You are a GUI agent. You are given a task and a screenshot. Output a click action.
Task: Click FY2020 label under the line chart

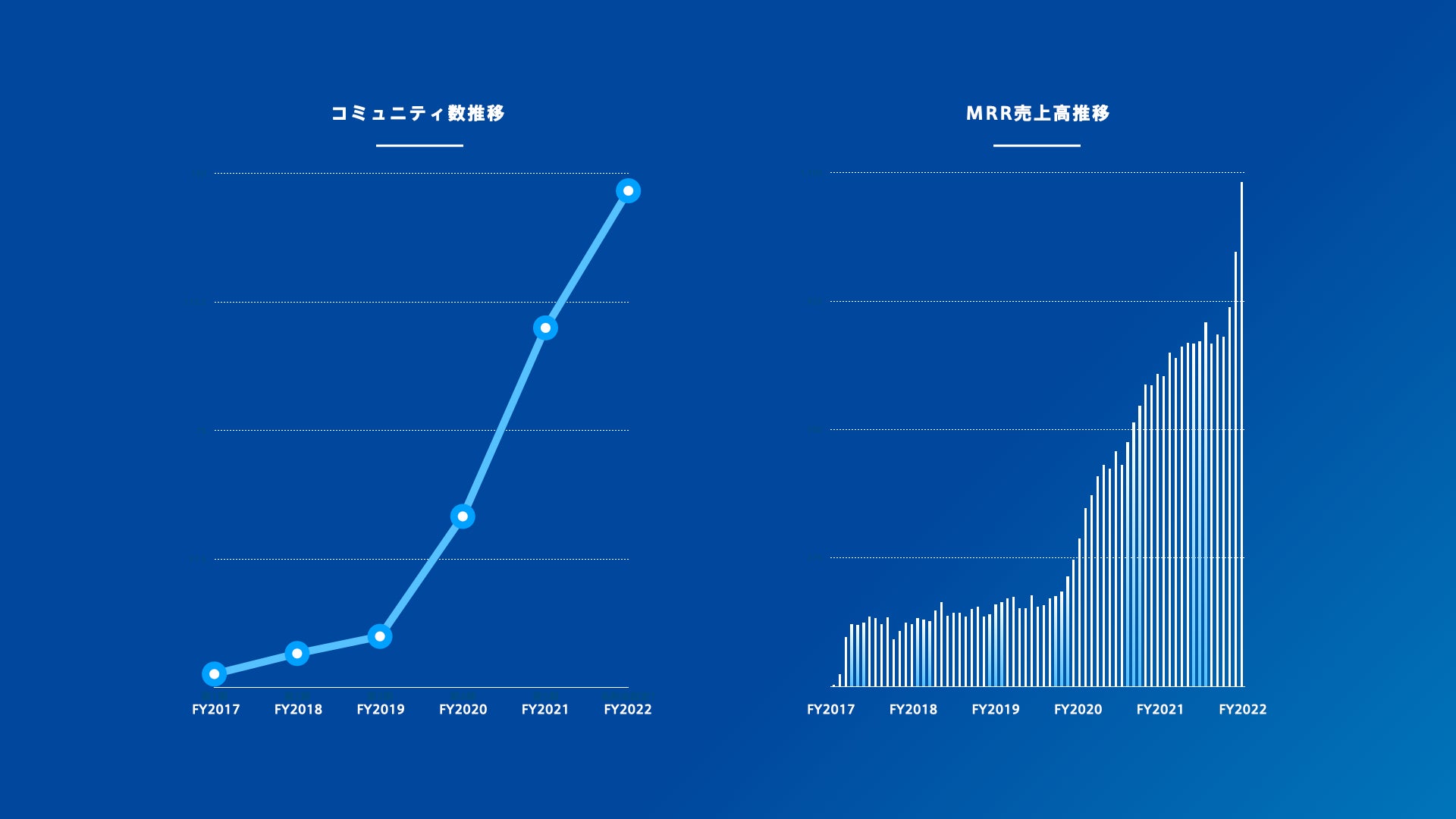click(463, 710)
